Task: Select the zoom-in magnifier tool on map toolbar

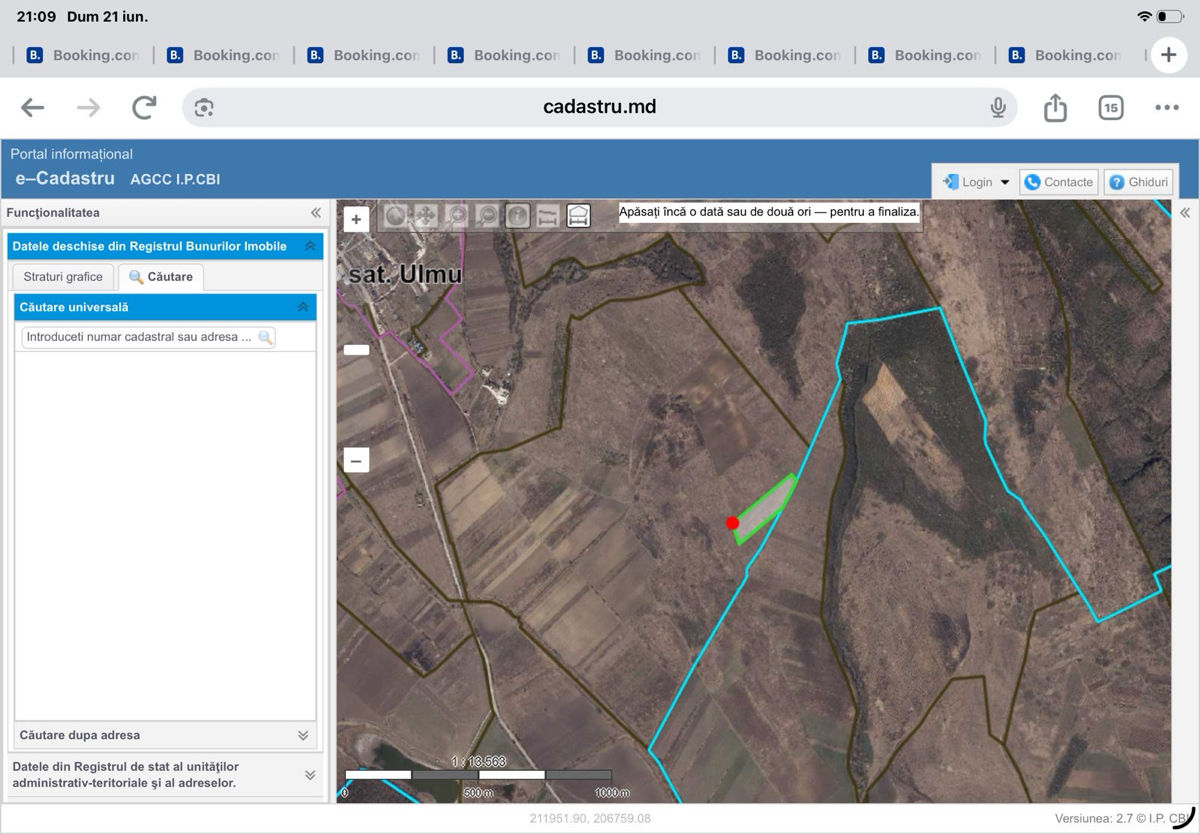Action: coord(457,215)
